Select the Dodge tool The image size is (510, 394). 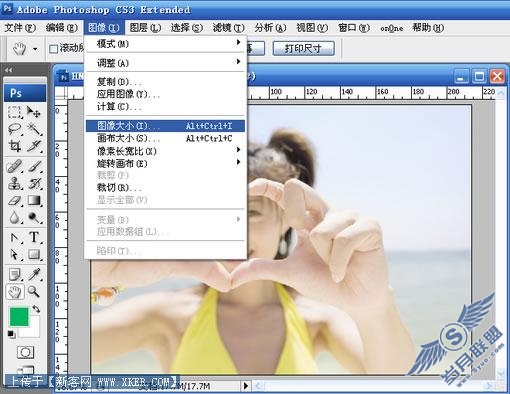pyautogui.click(x=34, y=218)
